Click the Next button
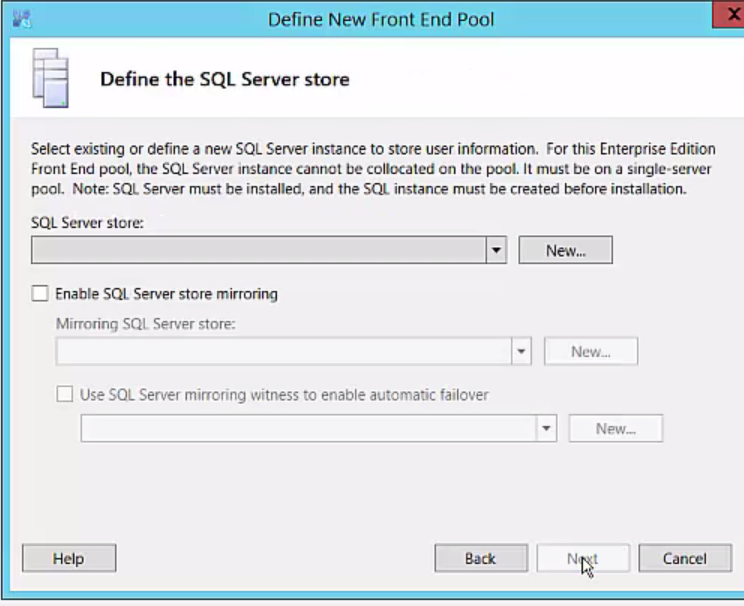 [x=583, y=558]
